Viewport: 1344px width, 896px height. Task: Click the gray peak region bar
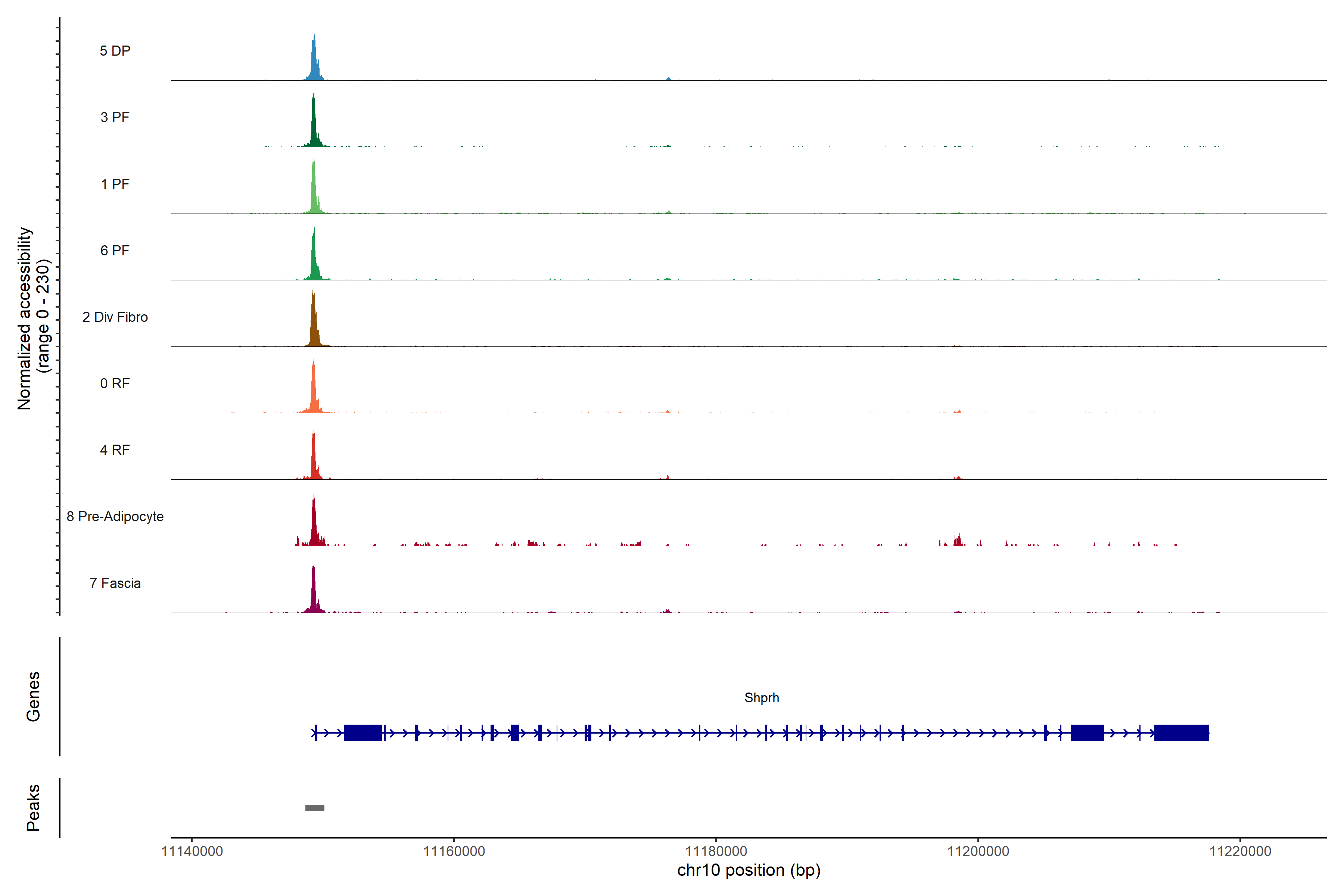[x=315, y=808]
